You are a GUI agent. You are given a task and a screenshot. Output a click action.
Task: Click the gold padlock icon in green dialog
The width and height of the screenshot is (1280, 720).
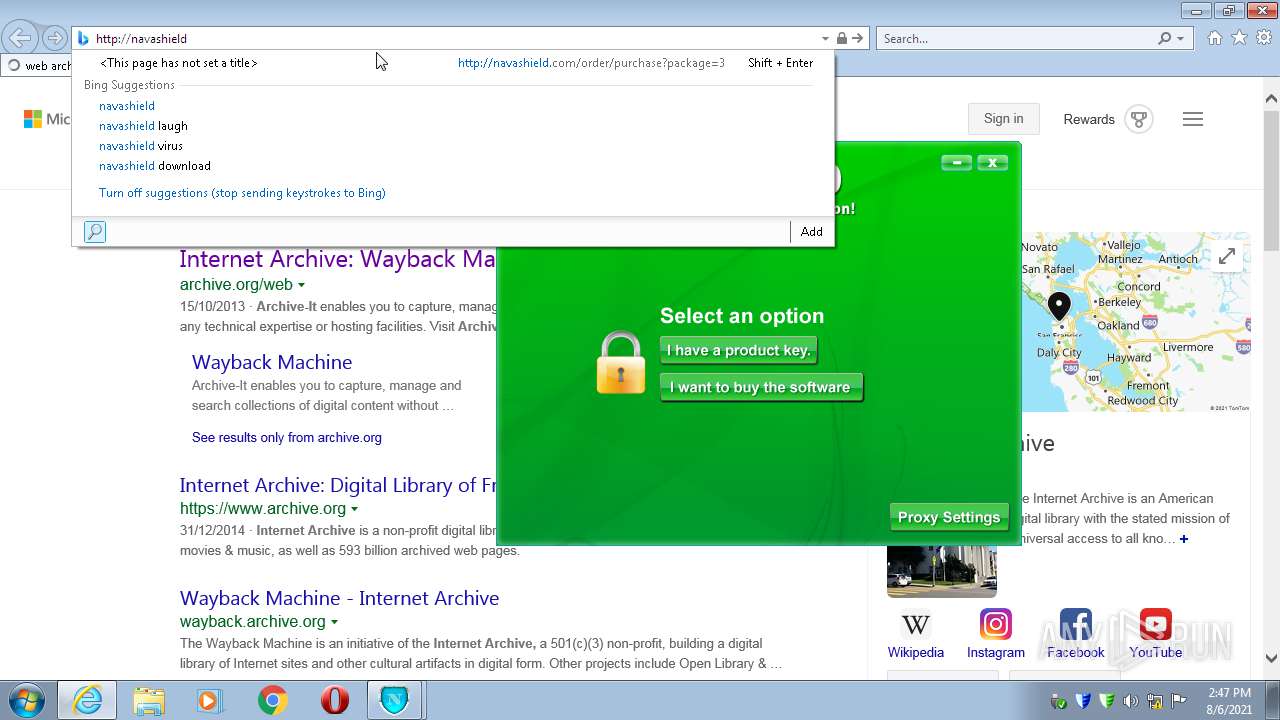[621, 363]
